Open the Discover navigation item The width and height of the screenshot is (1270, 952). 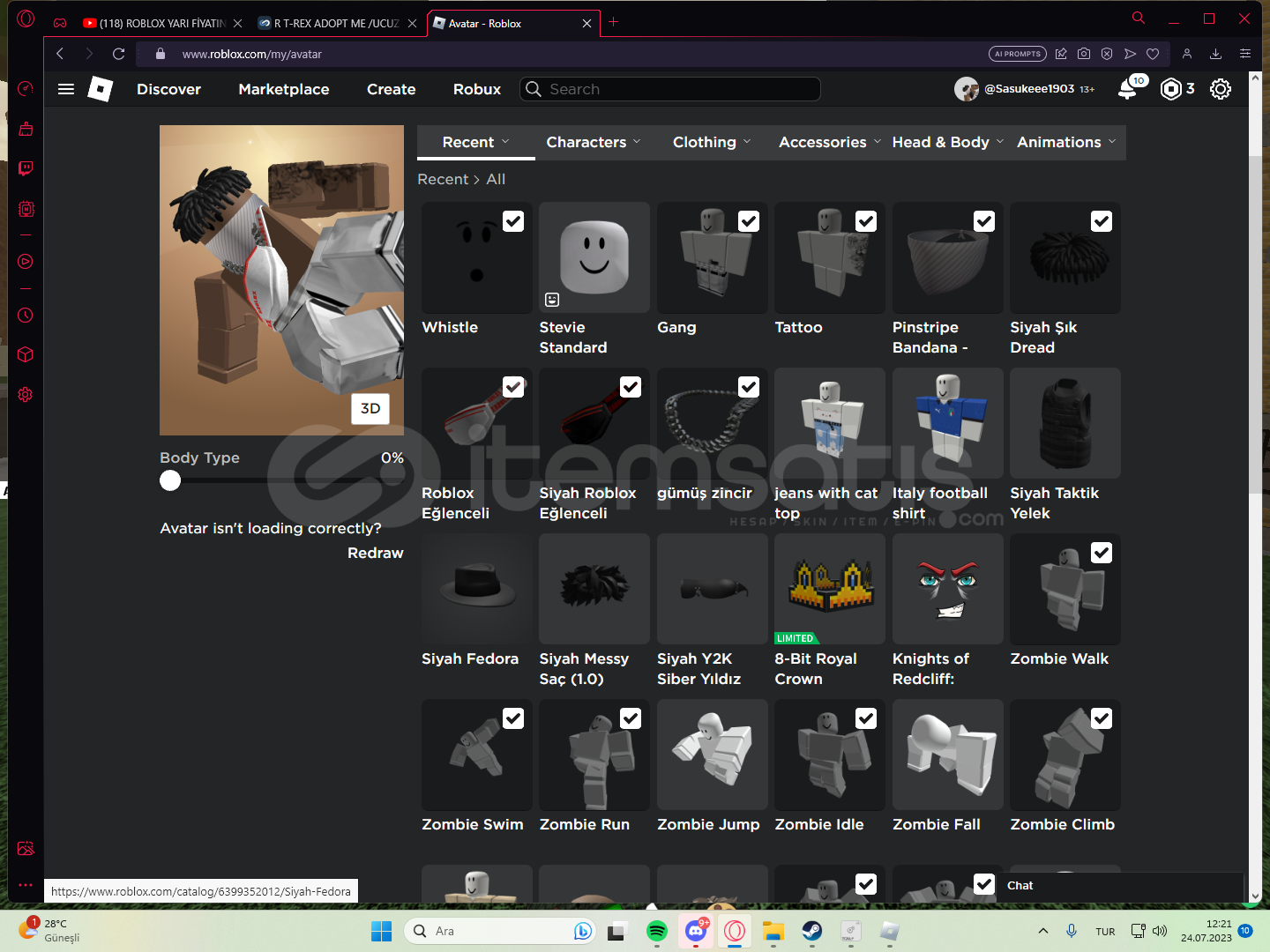[168, 89]
